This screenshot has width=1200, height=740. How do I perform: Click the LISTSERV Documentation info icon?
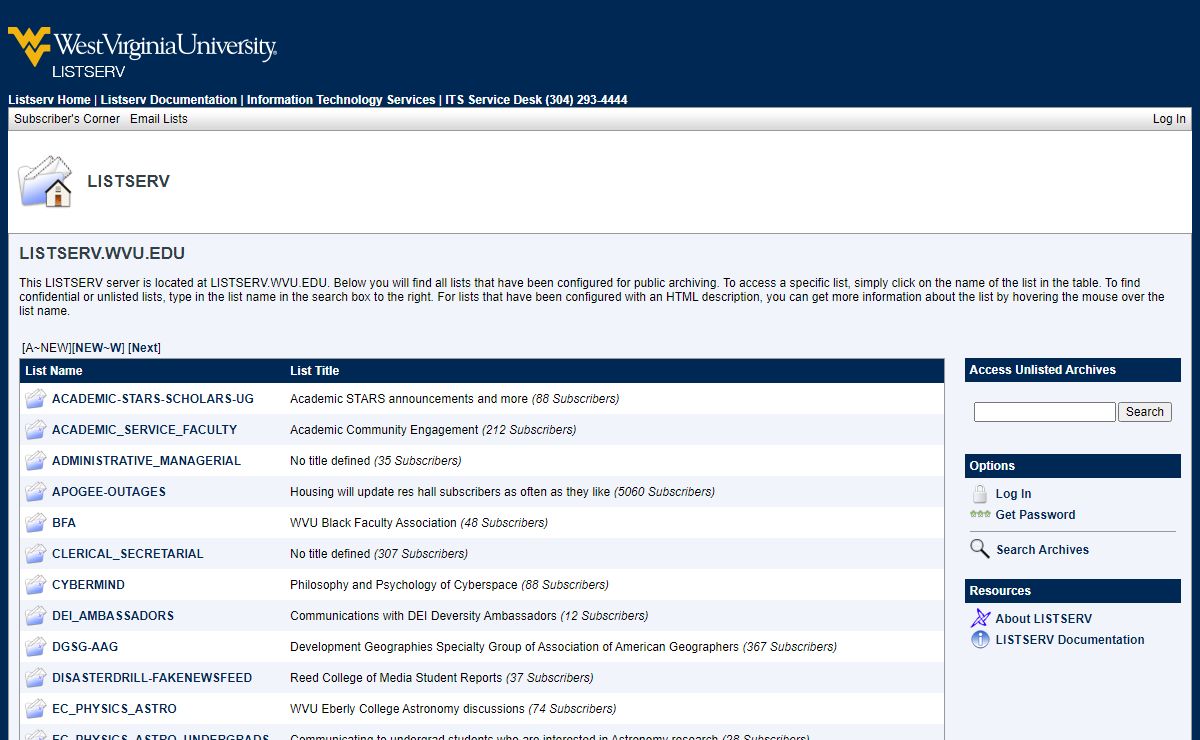[980, 640]
